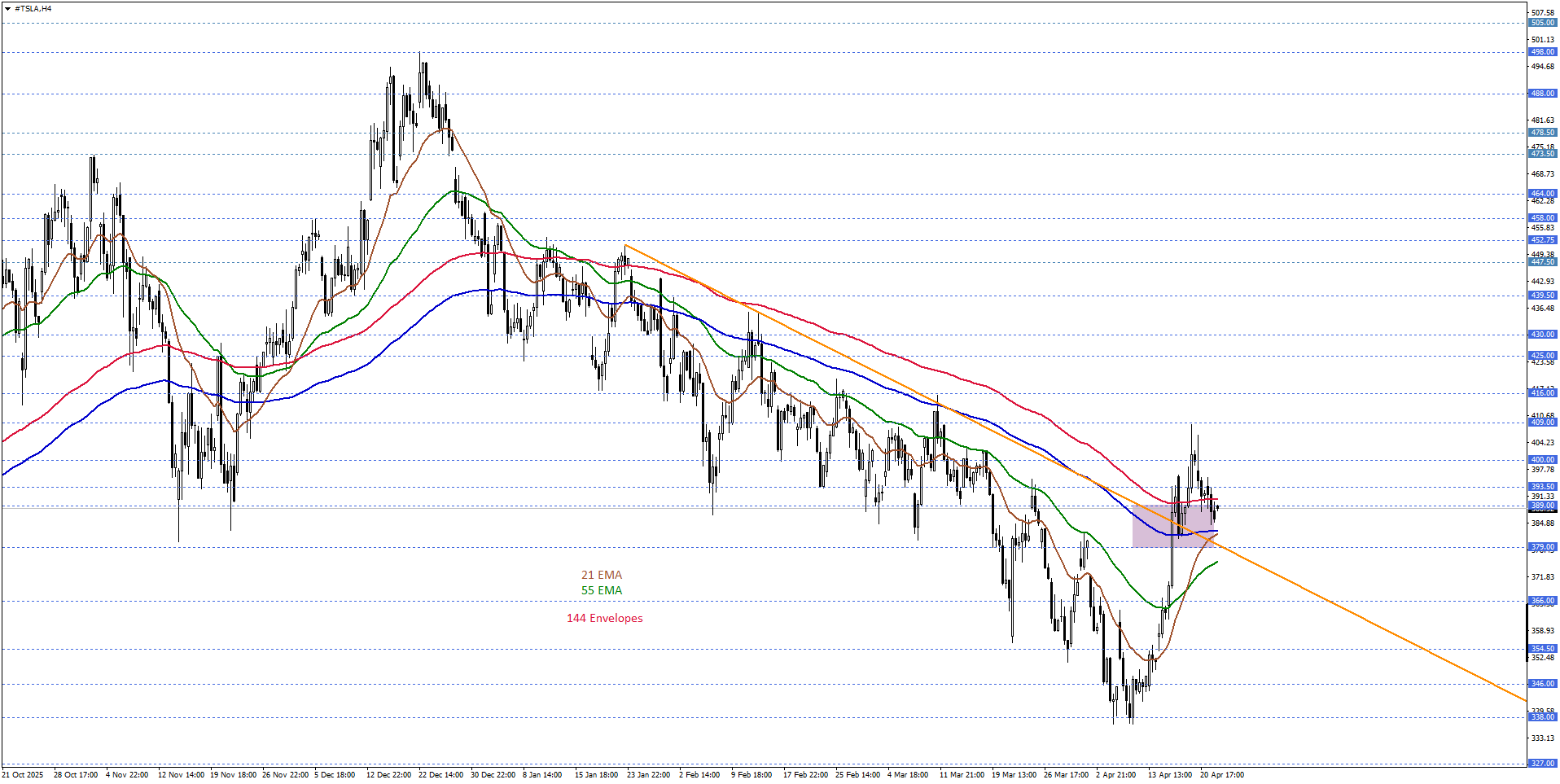Click the '20 Apr 17:00' date label

point(1221,775)
